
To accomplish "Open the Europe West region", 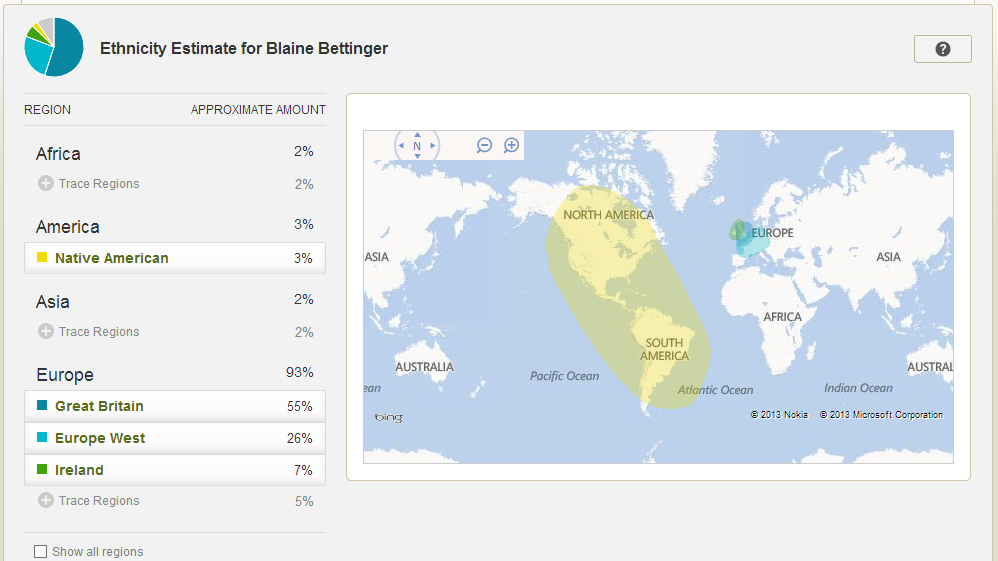I will (175, 438).
